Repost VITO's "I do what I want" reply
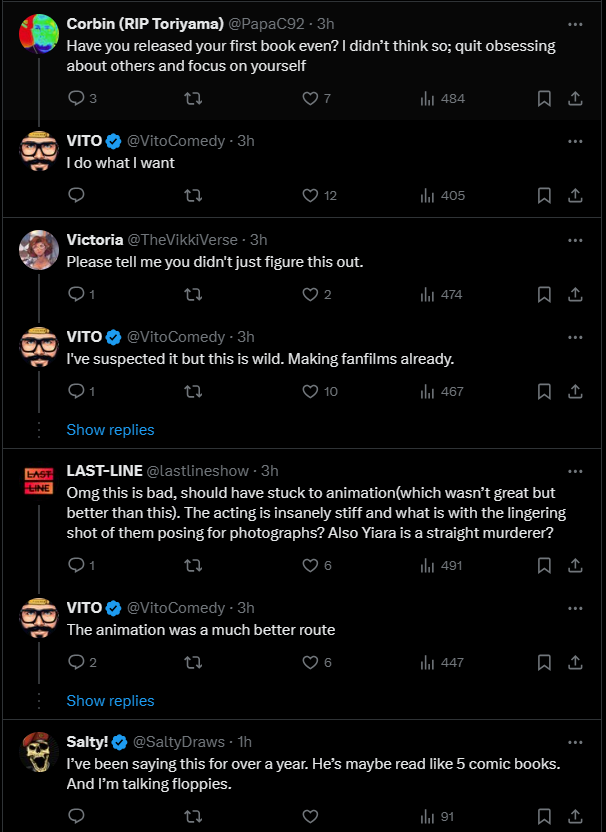Screen dimensions: 606x832 pos(193,196)
